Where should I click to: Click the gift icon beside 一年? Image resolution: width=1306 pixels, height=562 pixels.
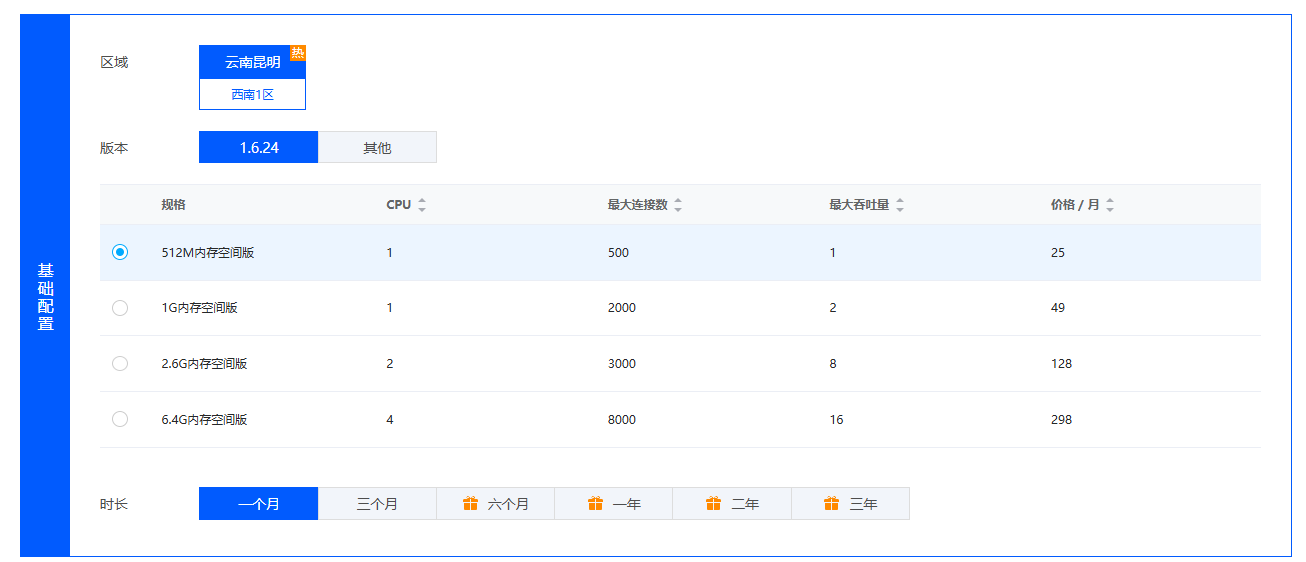tap(596, 504)
